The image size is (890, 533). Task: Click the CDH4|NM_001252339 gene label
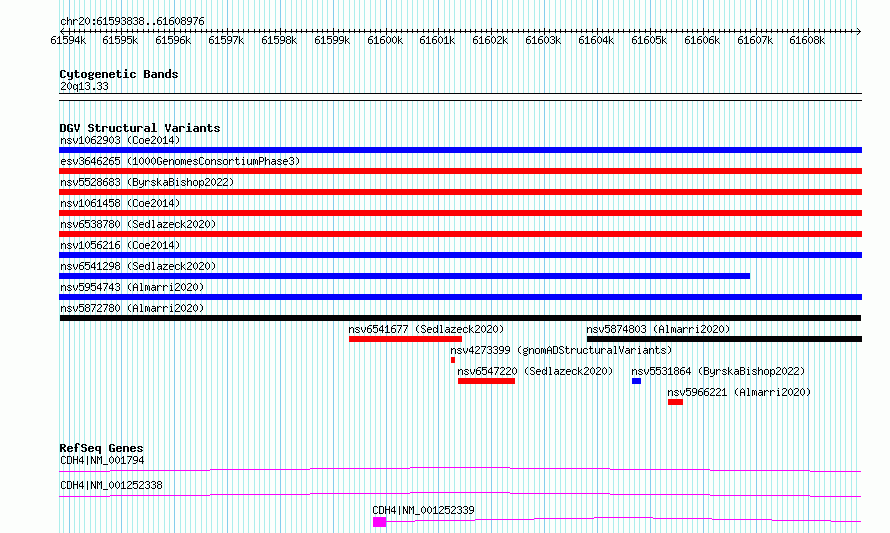[x=423, y=510]
